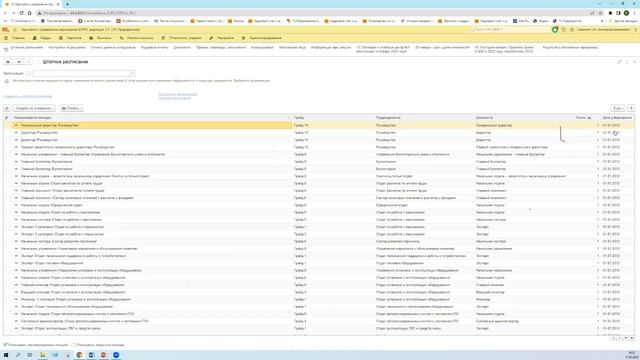Screen dimensions: 640x360
Task: Open the 1C sections menu hamburger icon
Action: click(15, 30)
